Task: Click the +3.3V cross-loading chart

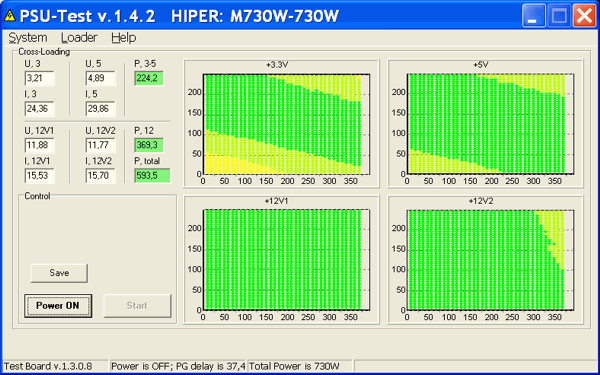Action: click(281, 124)
